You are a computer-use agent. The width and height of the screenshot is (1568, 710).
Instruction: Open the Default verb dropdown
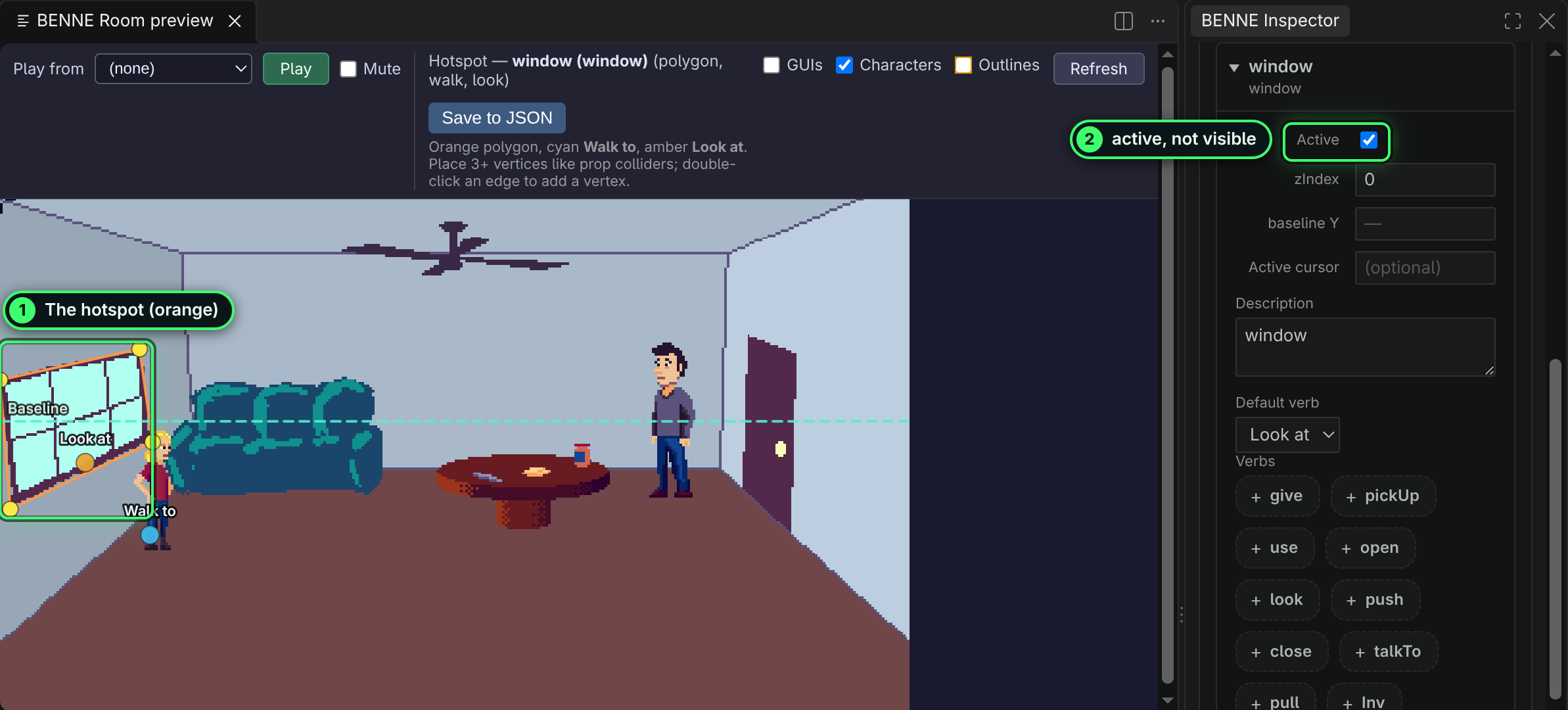[x=1287, y=435]
